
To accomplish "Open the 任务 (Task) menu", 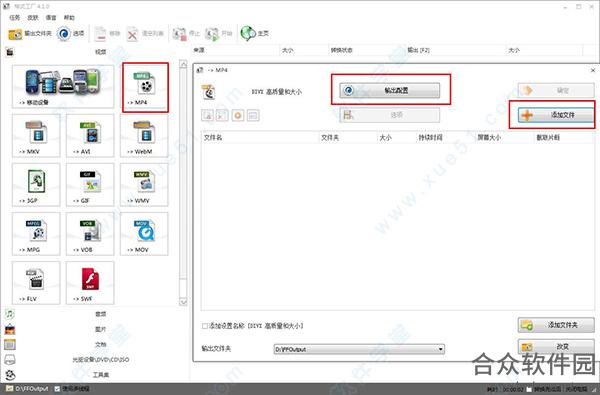I will click(x=14, y=18).
